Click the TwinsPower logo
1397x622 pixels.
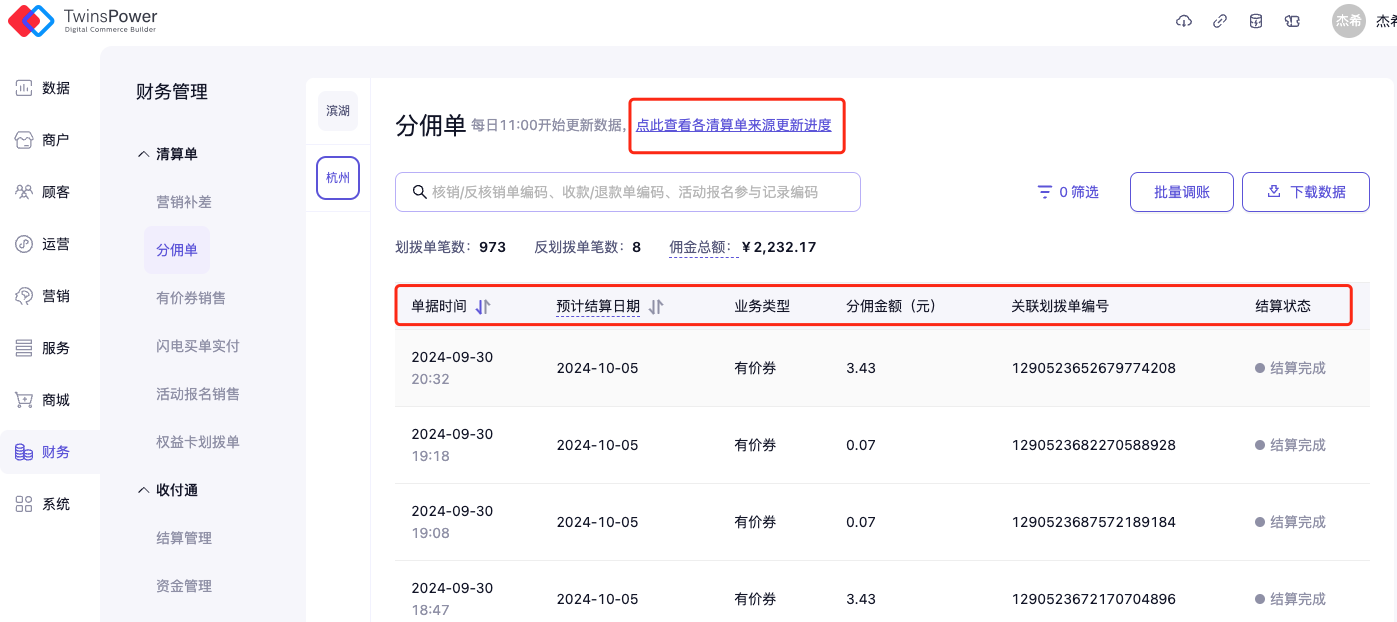point(84,20)
